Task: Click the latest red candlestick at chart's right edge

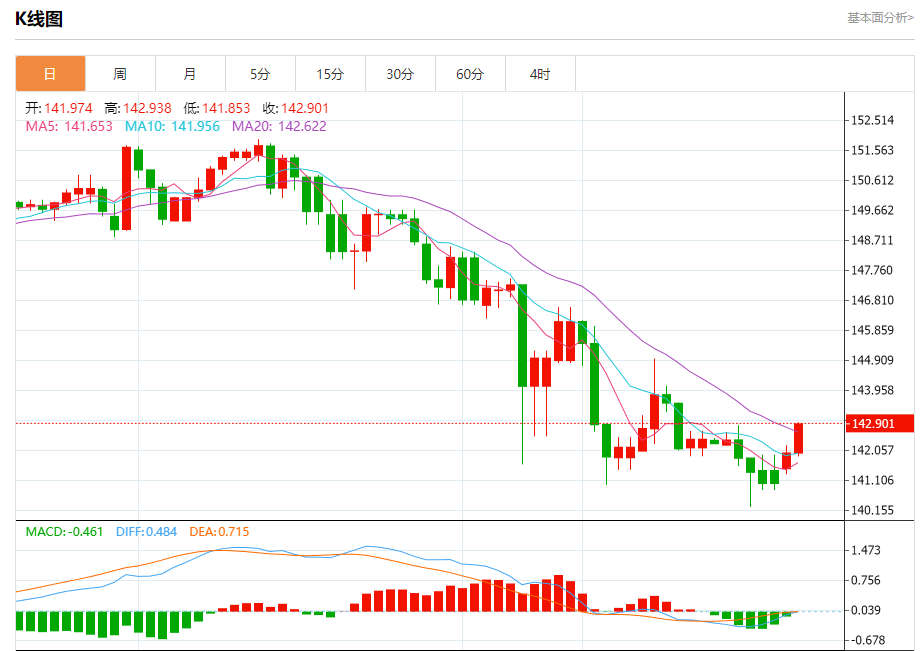Action: tap(799, 438)
